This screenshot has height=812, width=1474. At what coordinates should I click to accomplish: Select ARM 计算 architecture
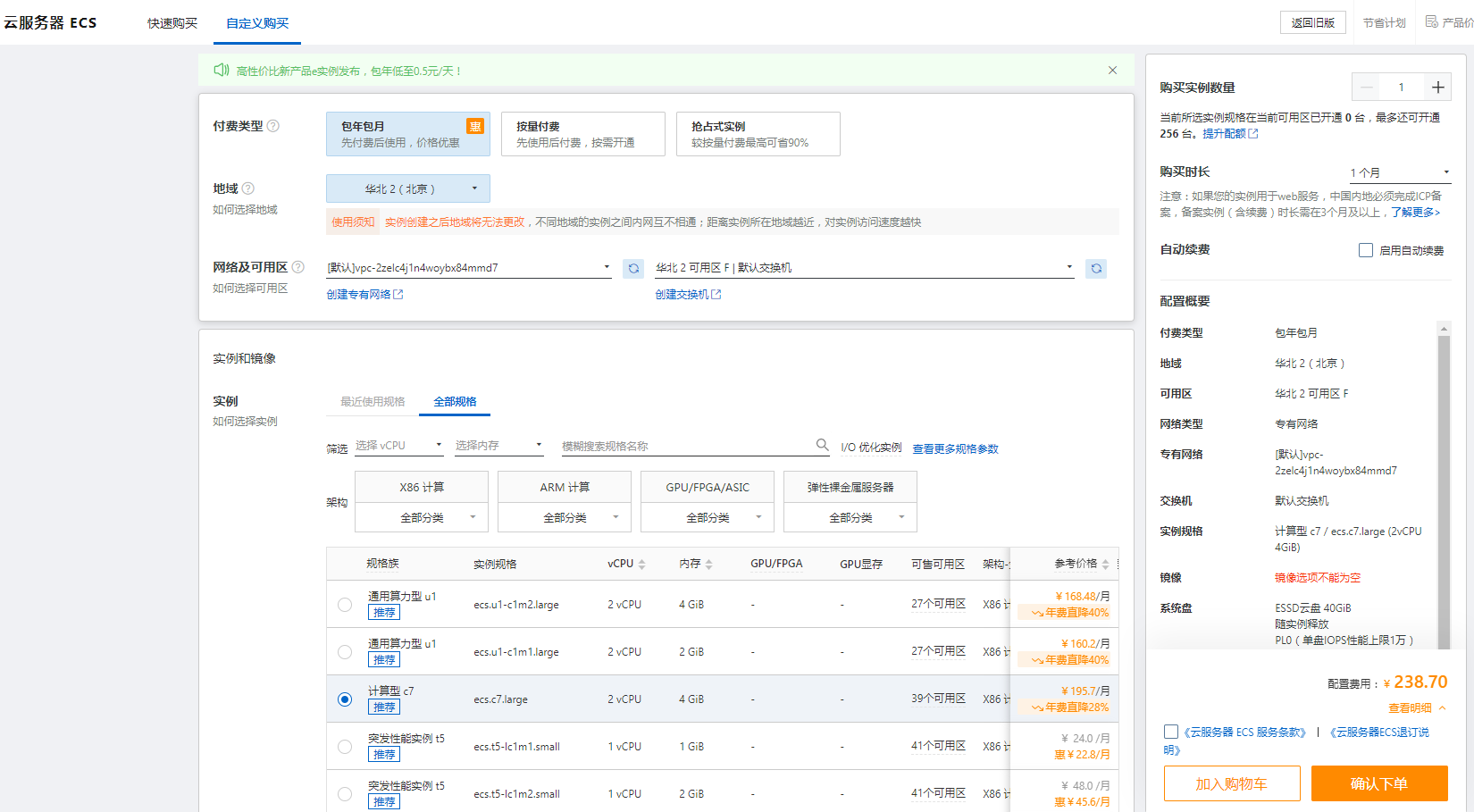565,488
